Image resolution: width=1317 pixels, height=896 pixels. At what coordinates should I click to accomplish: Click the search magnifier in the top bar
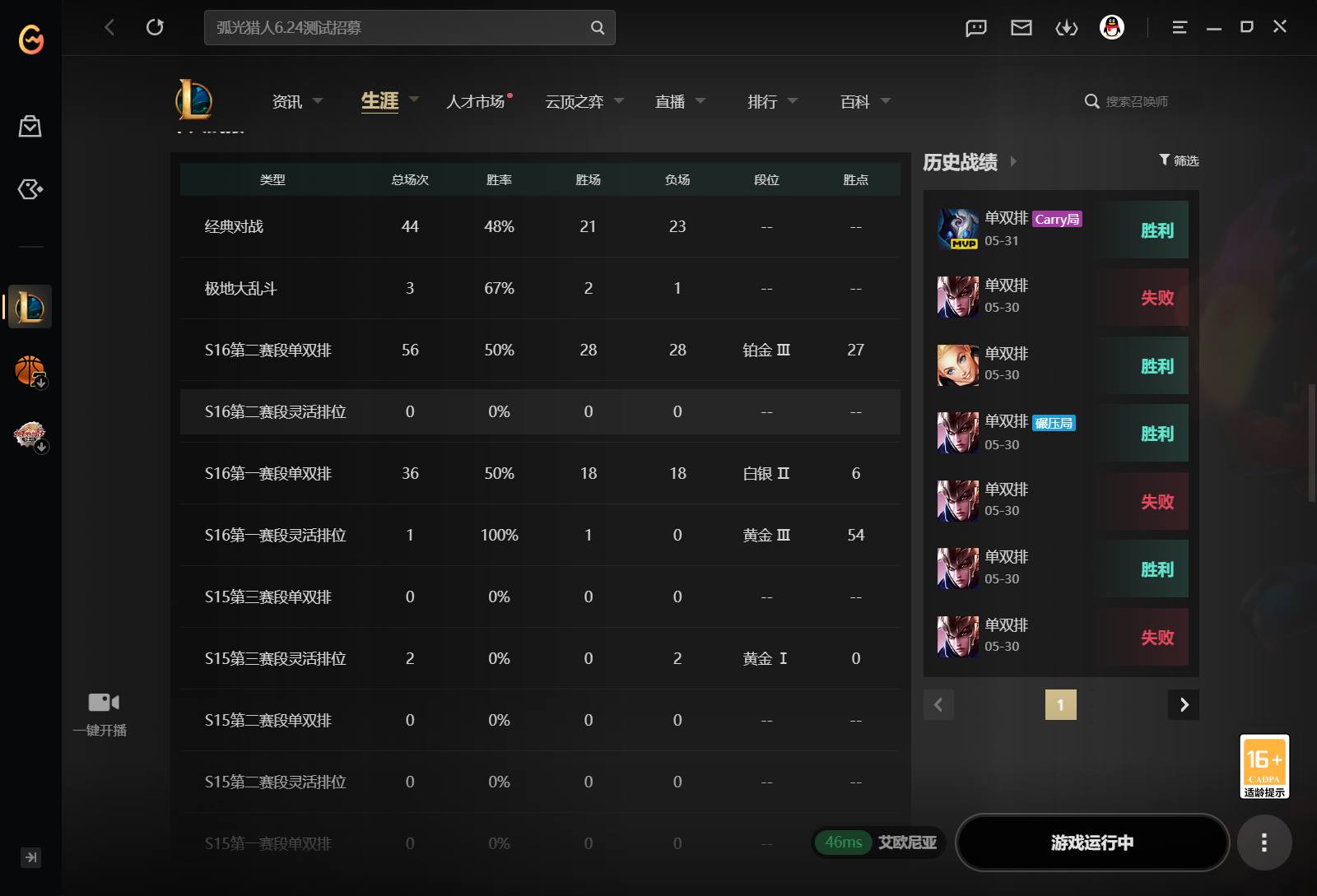(598, 28)
